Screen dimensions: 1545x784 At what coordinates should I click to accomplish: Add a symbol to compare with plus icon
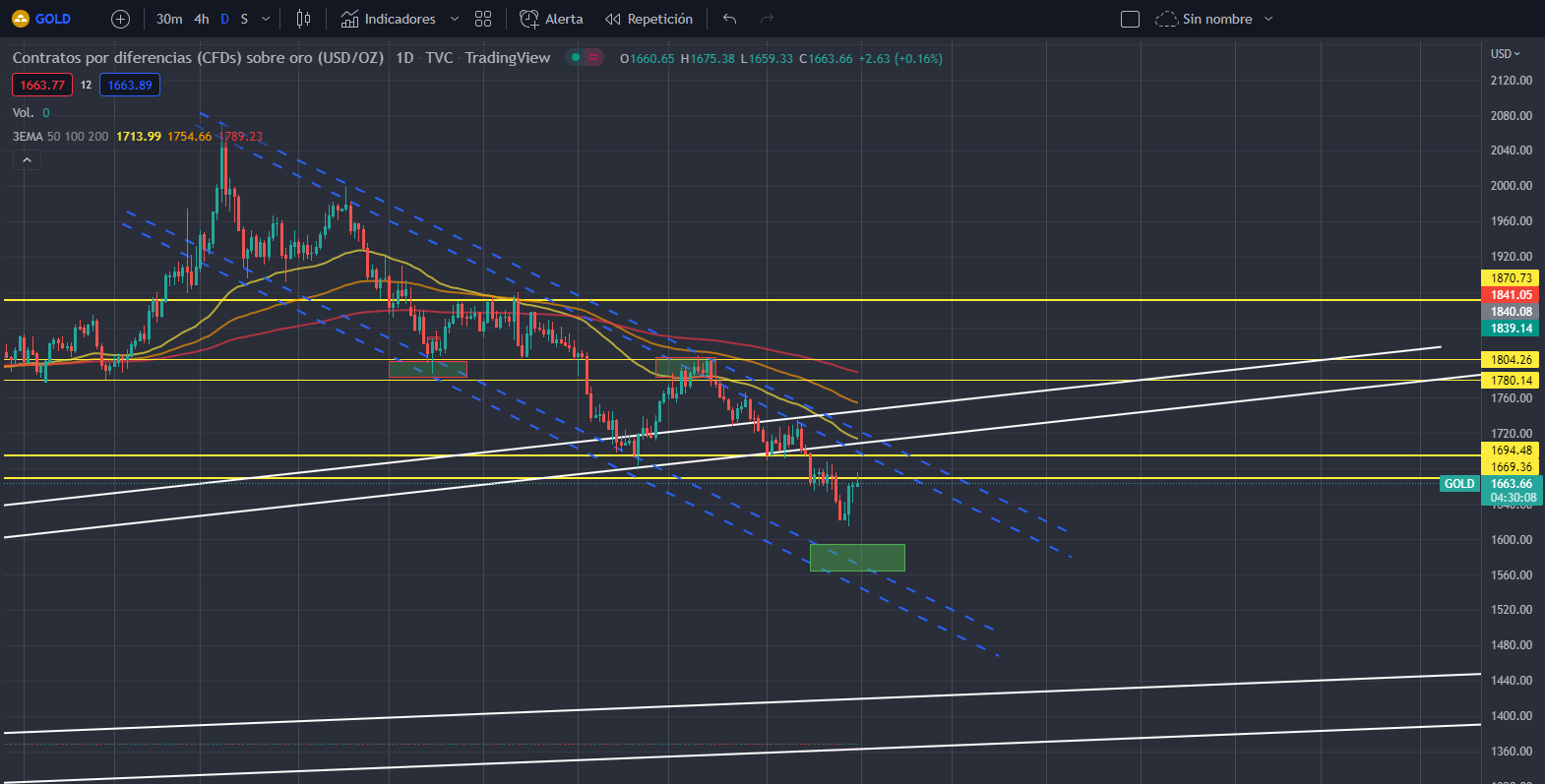pyautogui.click(x=120, y=19)
